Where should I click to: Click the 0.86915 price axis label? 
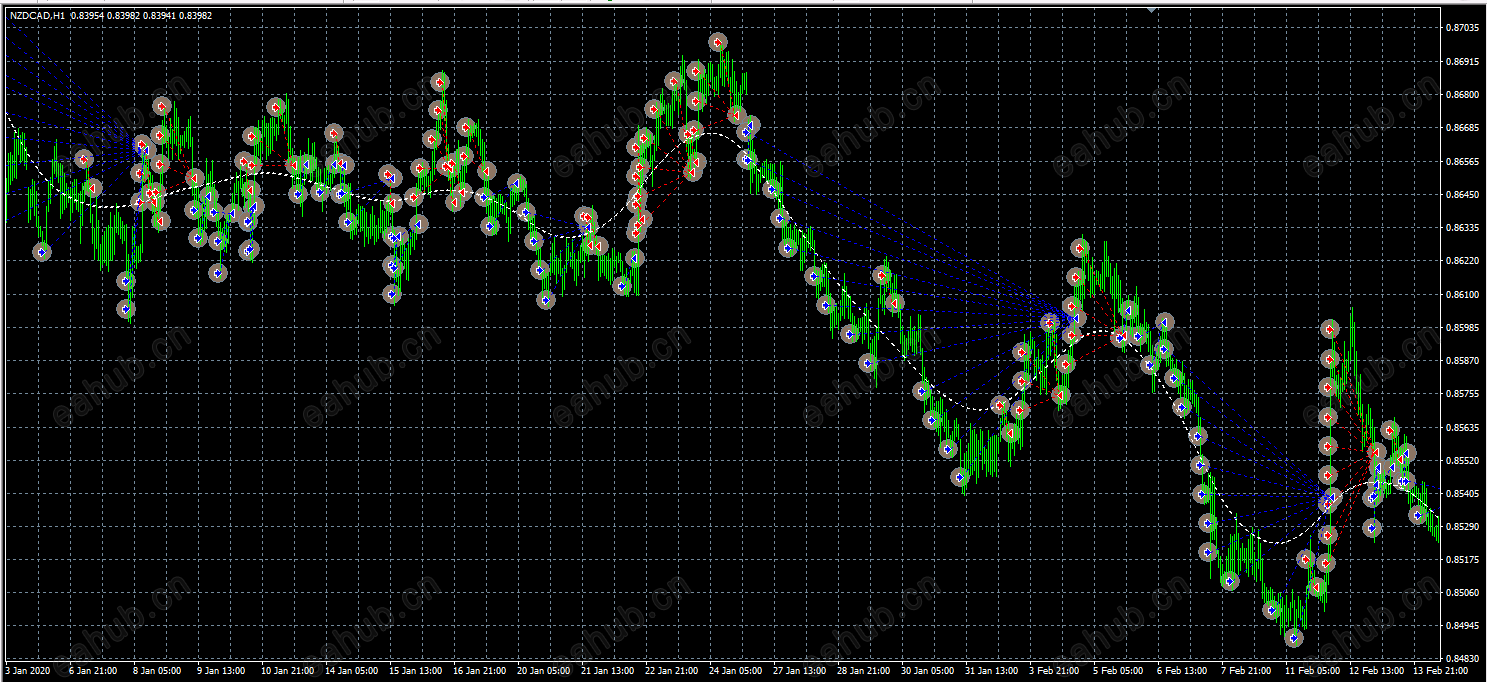[x=1464, y=61]
